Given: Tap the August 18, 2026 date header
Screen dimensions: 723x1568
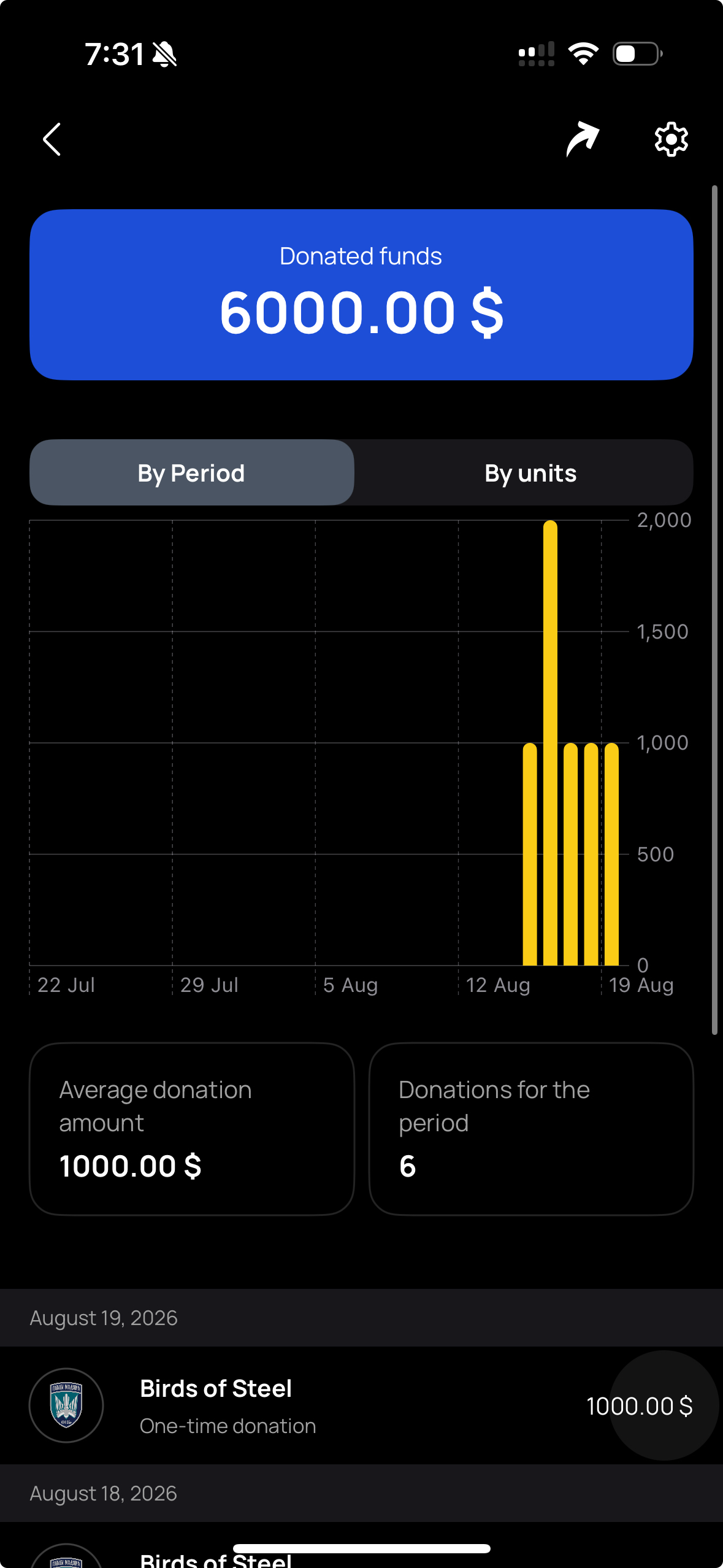Looking at the screenshot, I should coord(104,1493).
